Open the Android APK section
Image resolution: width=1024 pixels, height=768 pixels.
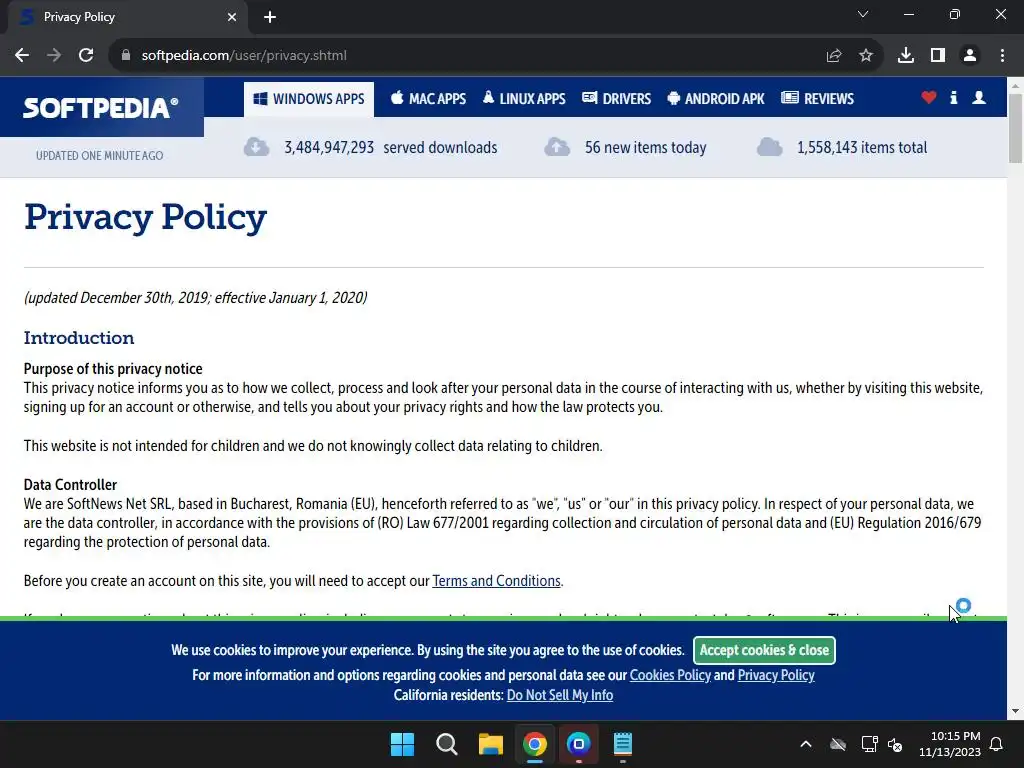(716, 99)
